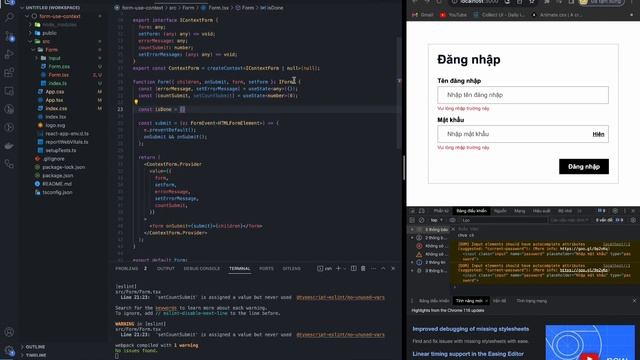
Task: Open tsconfig.json in explorer
Action: click(x=57, y=192)
